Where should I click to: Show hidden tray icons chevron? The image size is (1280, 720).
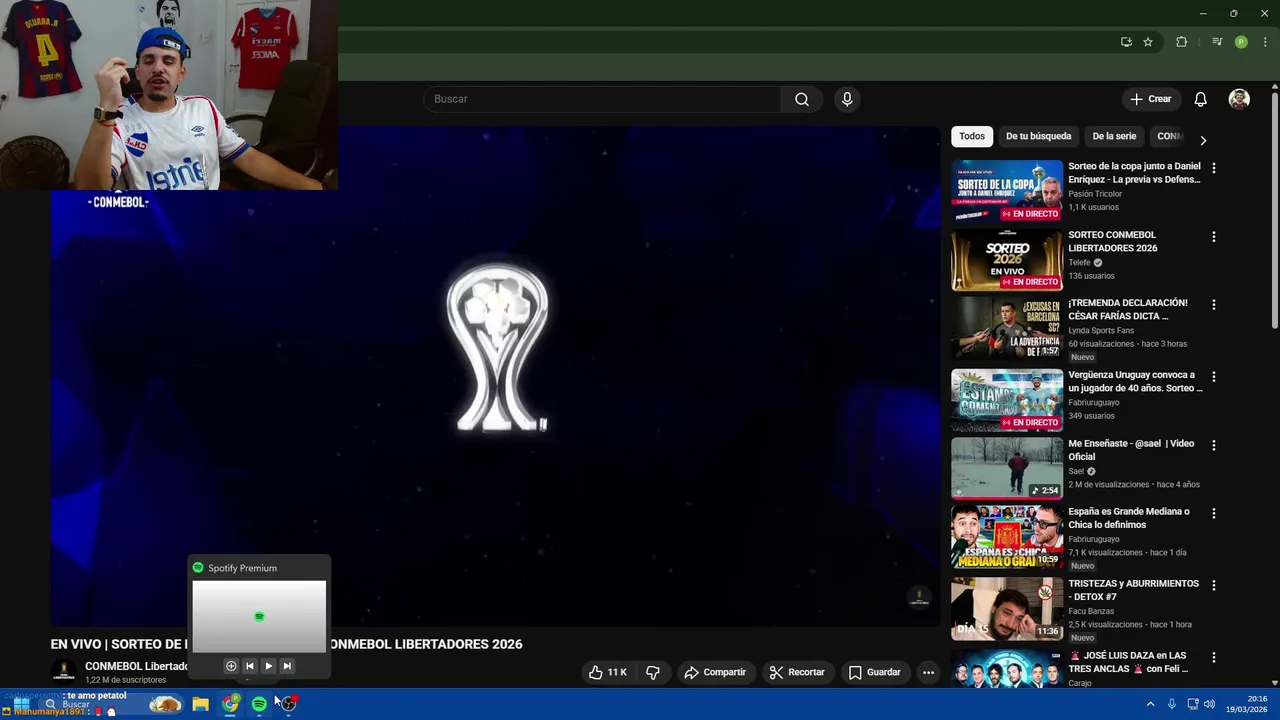(x=1150, y=704)
